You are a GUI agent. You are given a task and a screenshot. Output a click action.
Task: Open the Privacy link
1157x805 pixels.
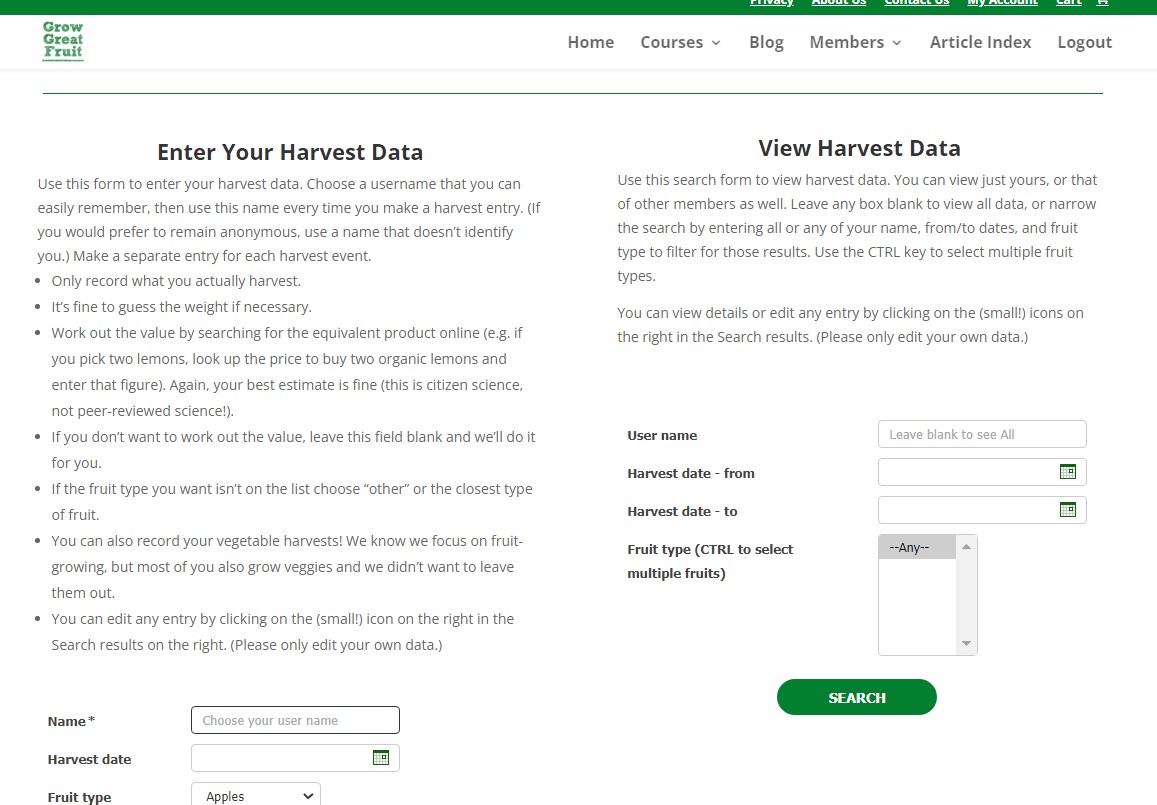(x=771, y=3)
